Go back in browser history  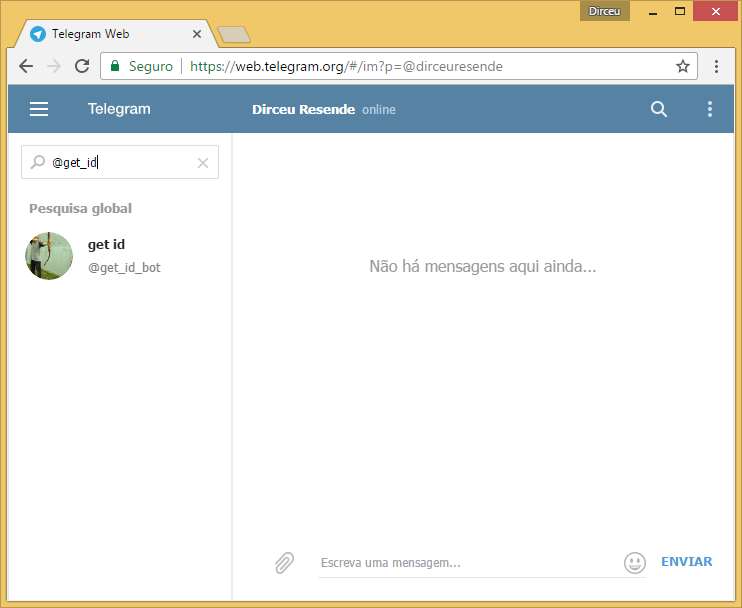point(26,66)
